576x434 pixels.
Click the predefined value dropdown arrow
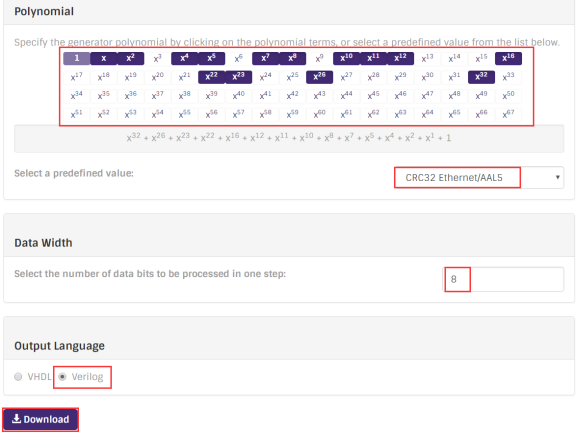(x=557, y=177)
